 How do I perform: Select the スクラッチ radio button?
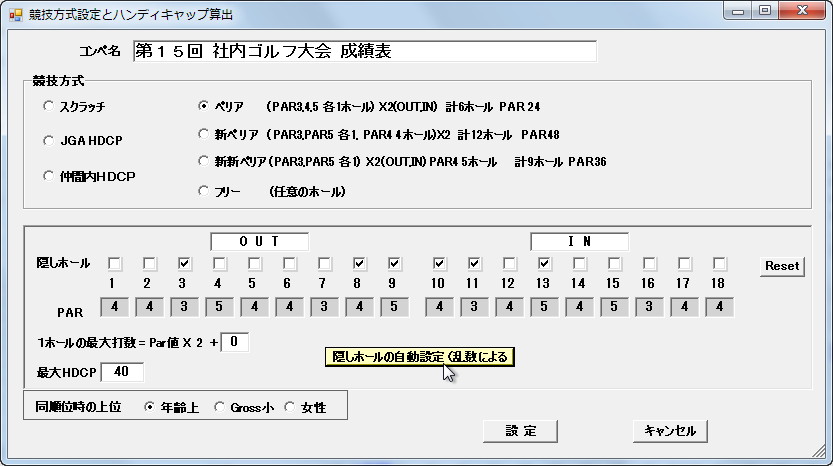(x=48, y=106)
